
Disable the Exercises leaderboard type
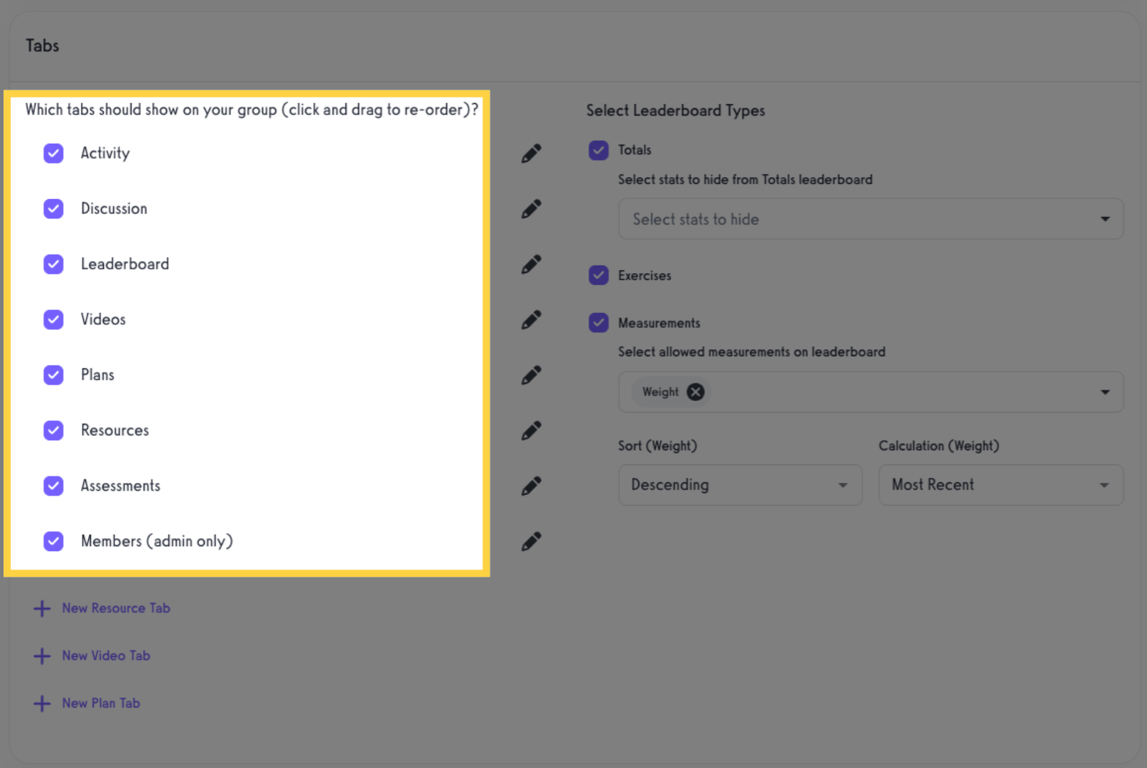point(598,275)
